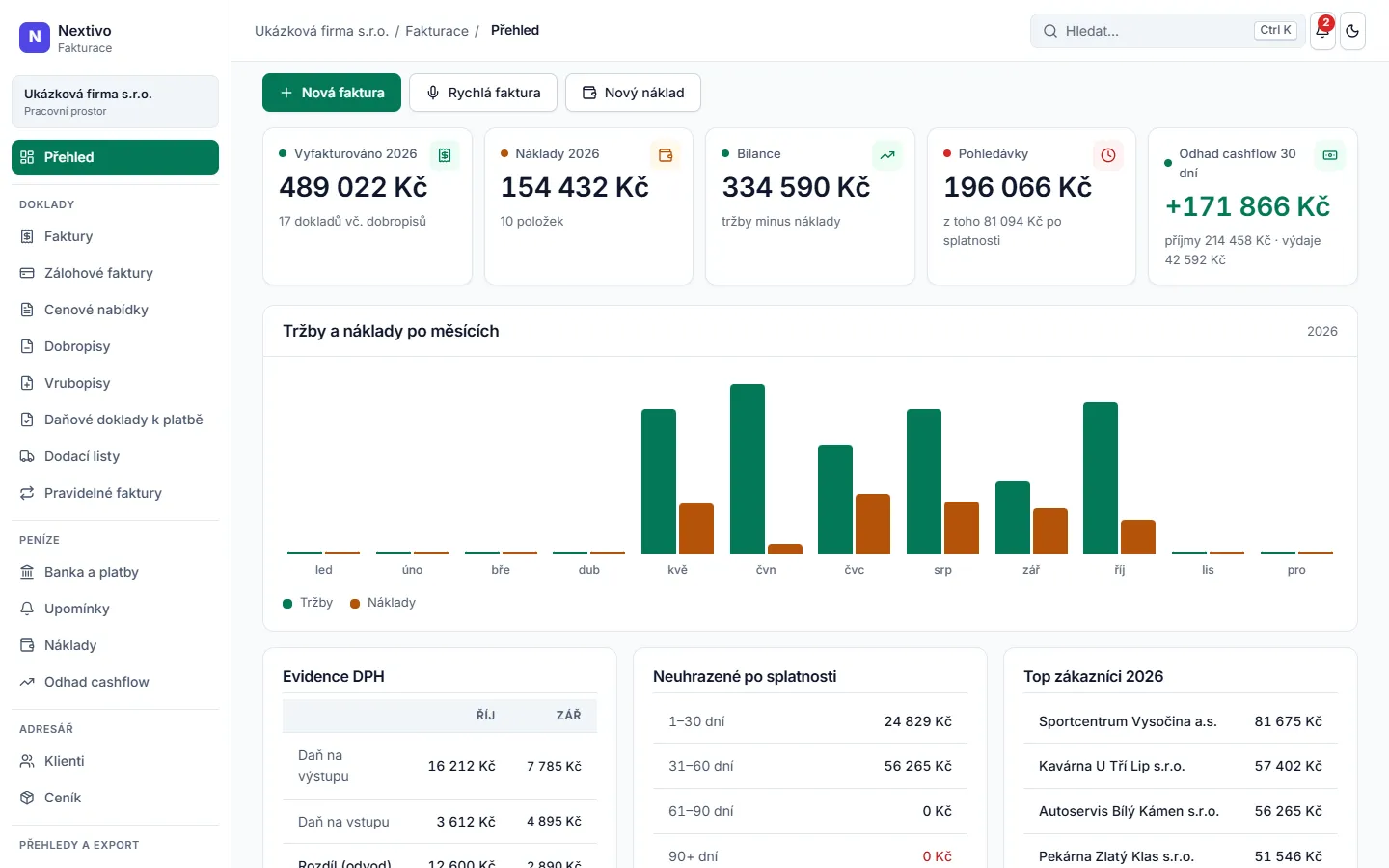Open notifications bell with badge
The height and width of the screenshot is (868, 1389).
point(1322,31)
